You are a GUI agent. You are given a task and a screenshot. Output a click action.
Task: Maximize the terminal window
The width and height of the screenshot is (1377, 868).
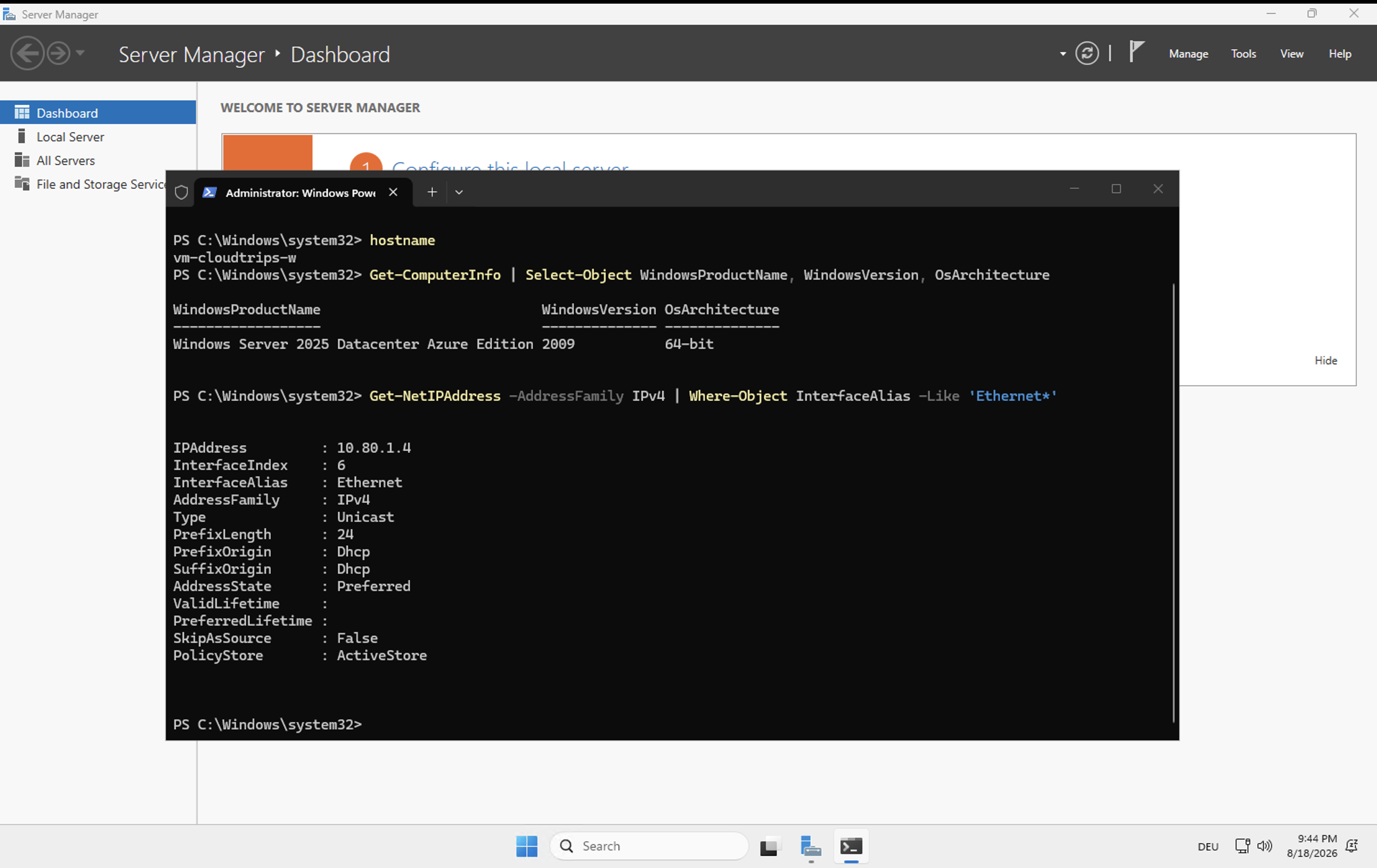coord(1116,189)
